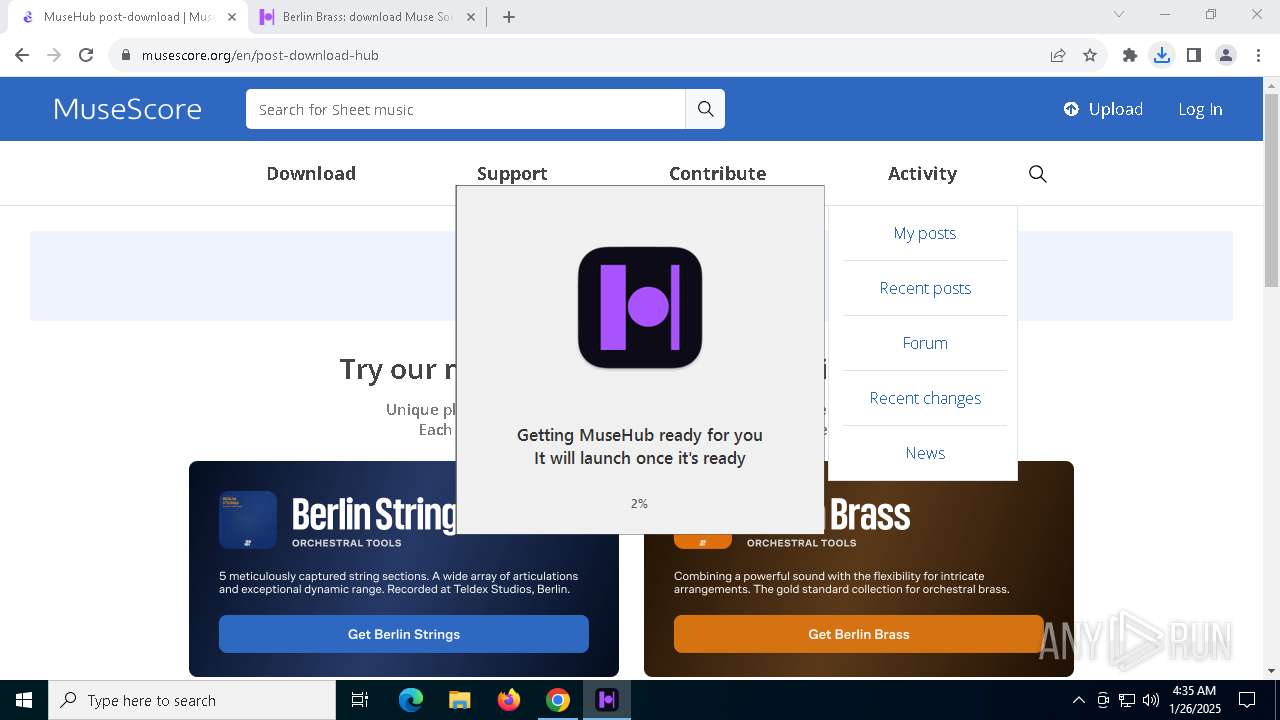
Task: Click the scrollbar down arrow
Action: pyautogui.click(x=1271, y=671)
